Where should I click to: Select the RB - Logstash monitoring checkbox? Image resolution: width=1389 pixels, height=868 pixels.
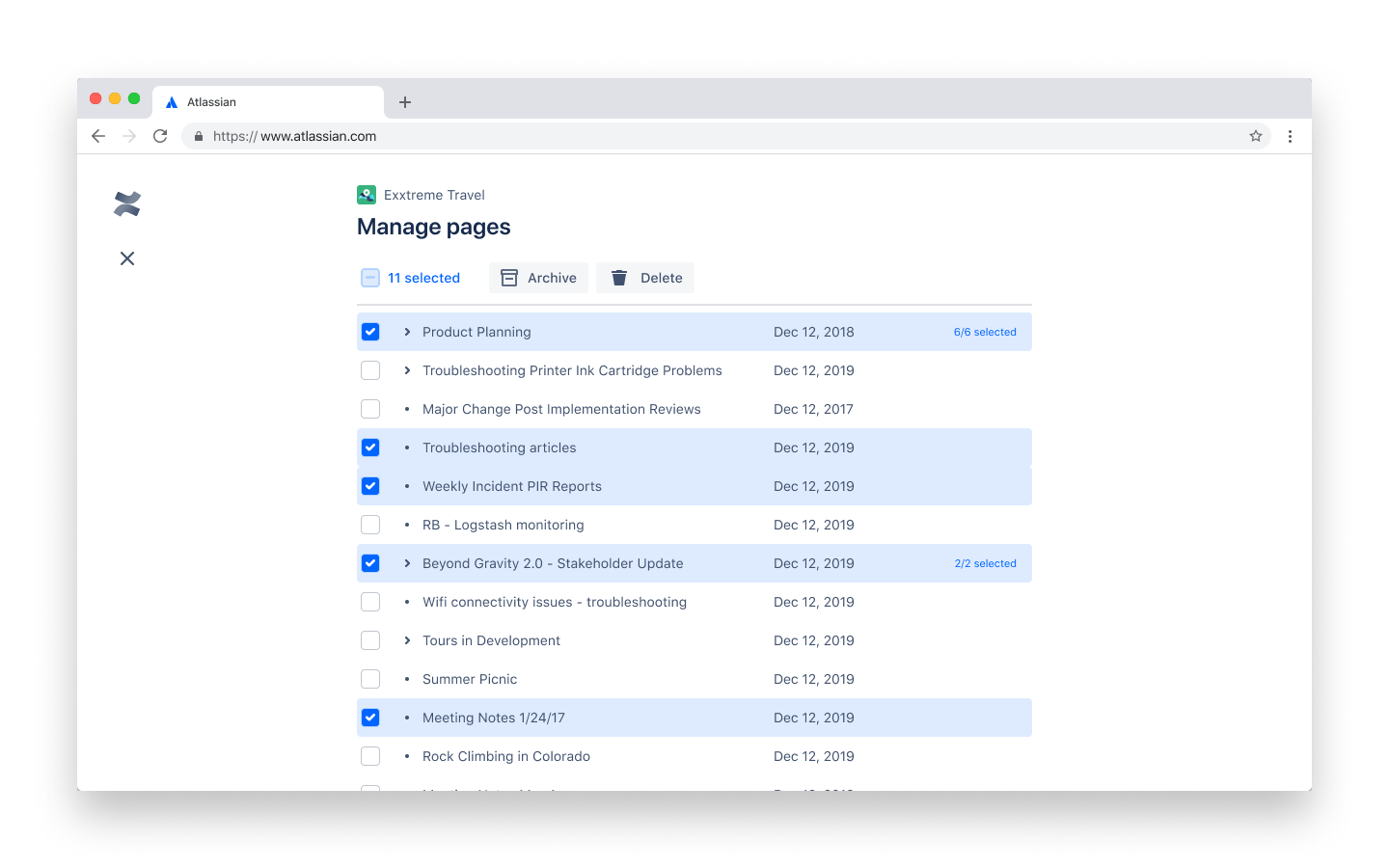[370, 524]
